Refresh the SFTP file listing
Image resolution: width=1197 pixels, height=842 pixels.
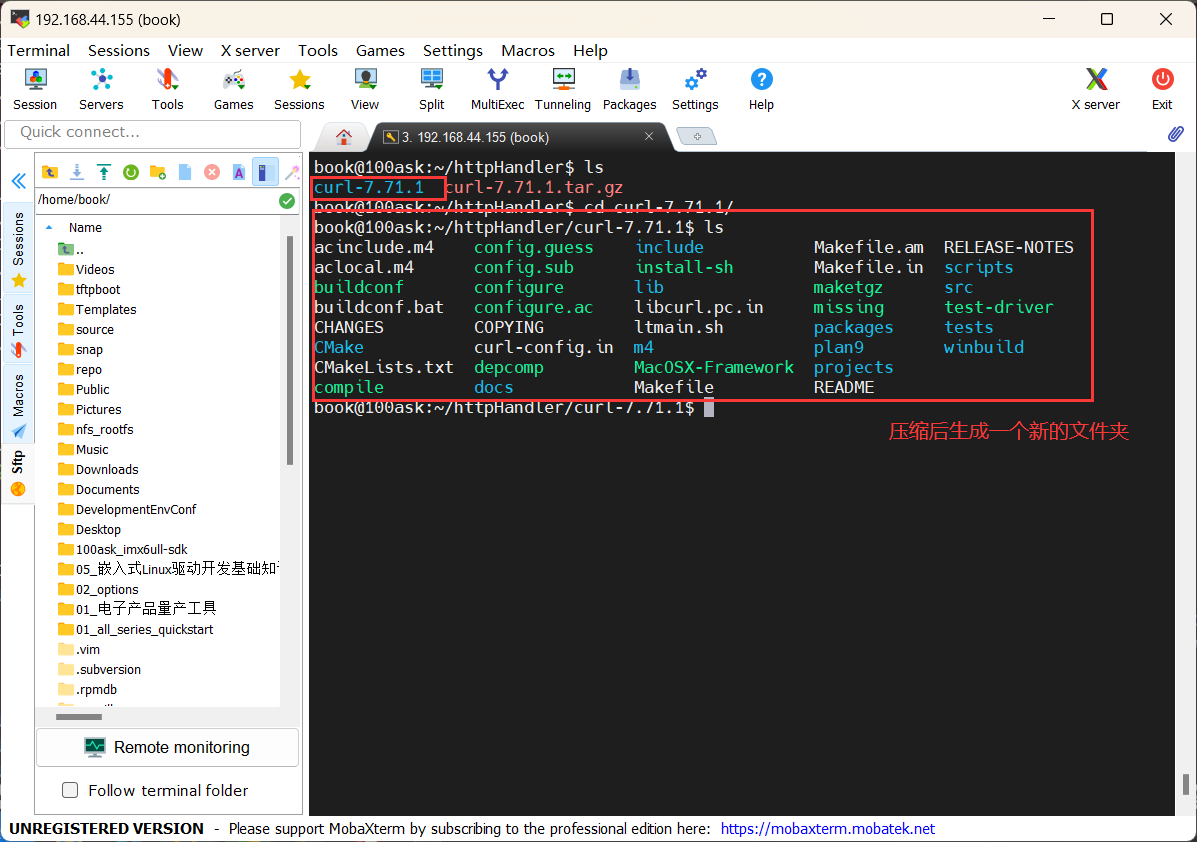[x=131, y=171]
